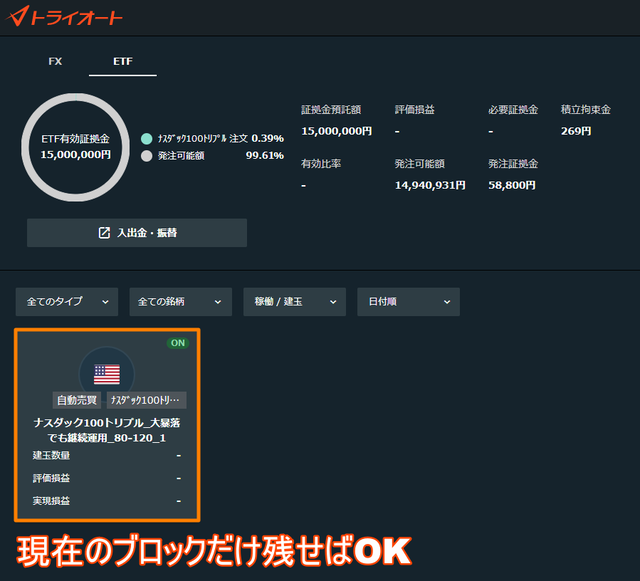The image size is (640, 581).
Task: Click the 証拠金預託額 value 15,000,000円
Action: click(337, 131)
